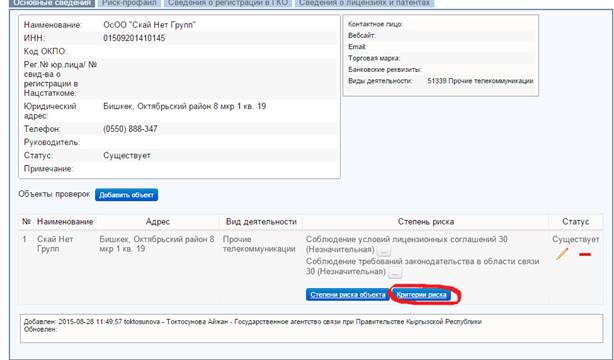Select ИНН value 01509201410145
614x360 pixels.
point(134,38)
